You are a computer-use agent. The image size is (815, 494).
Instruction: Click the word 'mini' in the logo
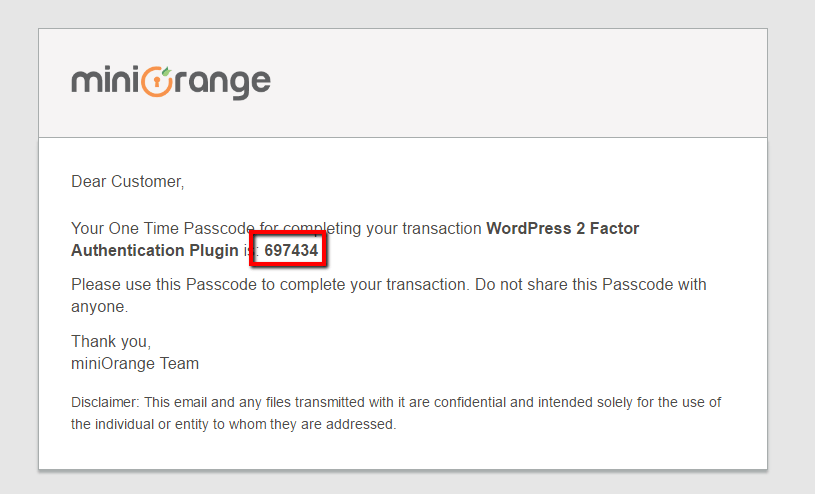106,80
